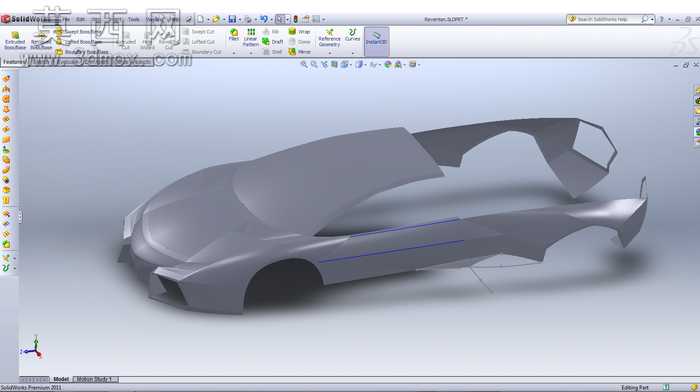Expand the Linear Pattern dropdown arrow
The width and height of the screenshot is (700, 392).
point(251,53)
